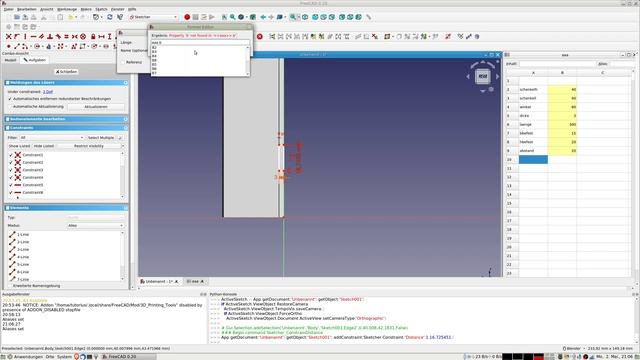Collapse the solver messages panel
Screen dimensions: 640x360
click(x=125, y=82)
